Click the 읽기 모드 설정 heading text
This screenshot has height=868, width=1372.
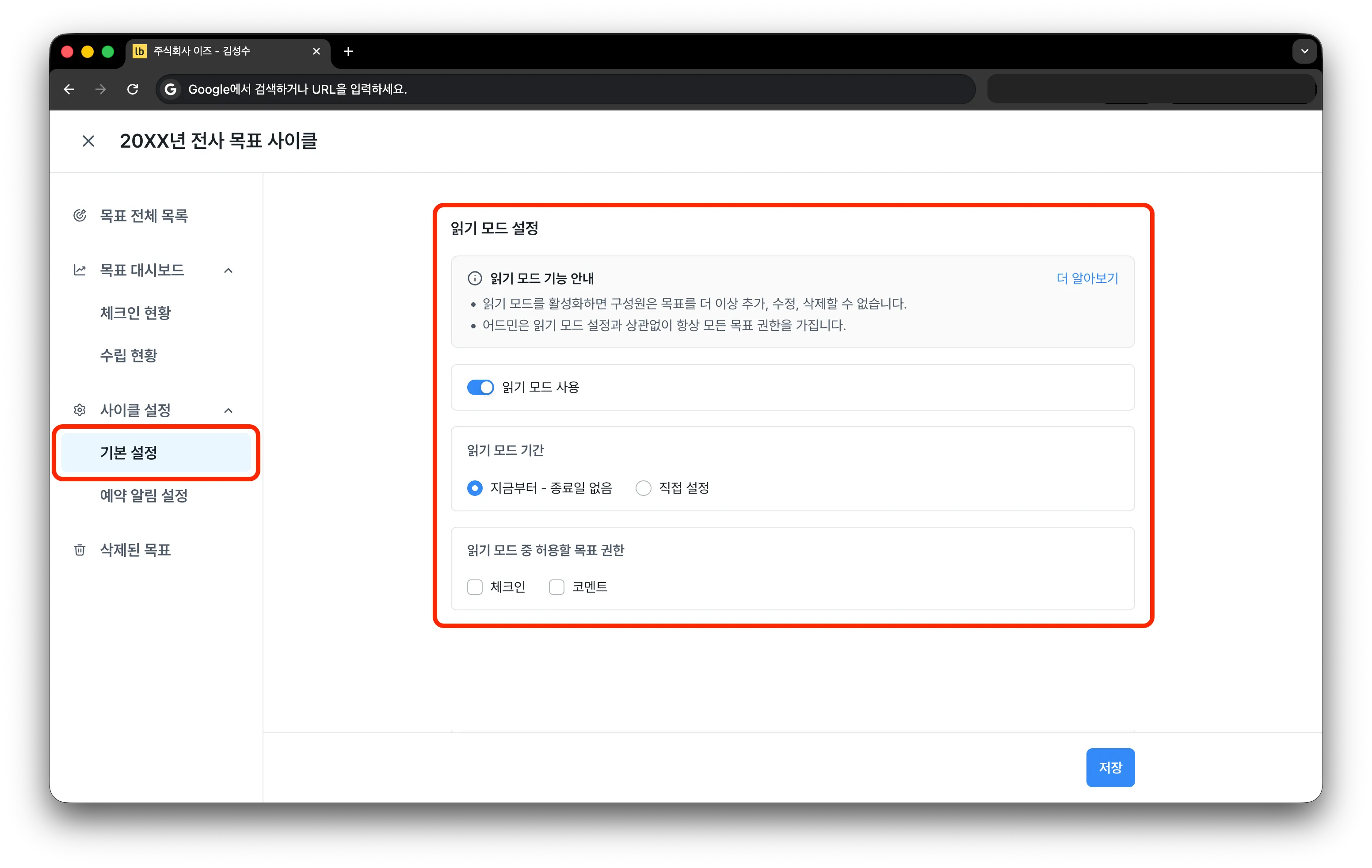pos(494,228)
